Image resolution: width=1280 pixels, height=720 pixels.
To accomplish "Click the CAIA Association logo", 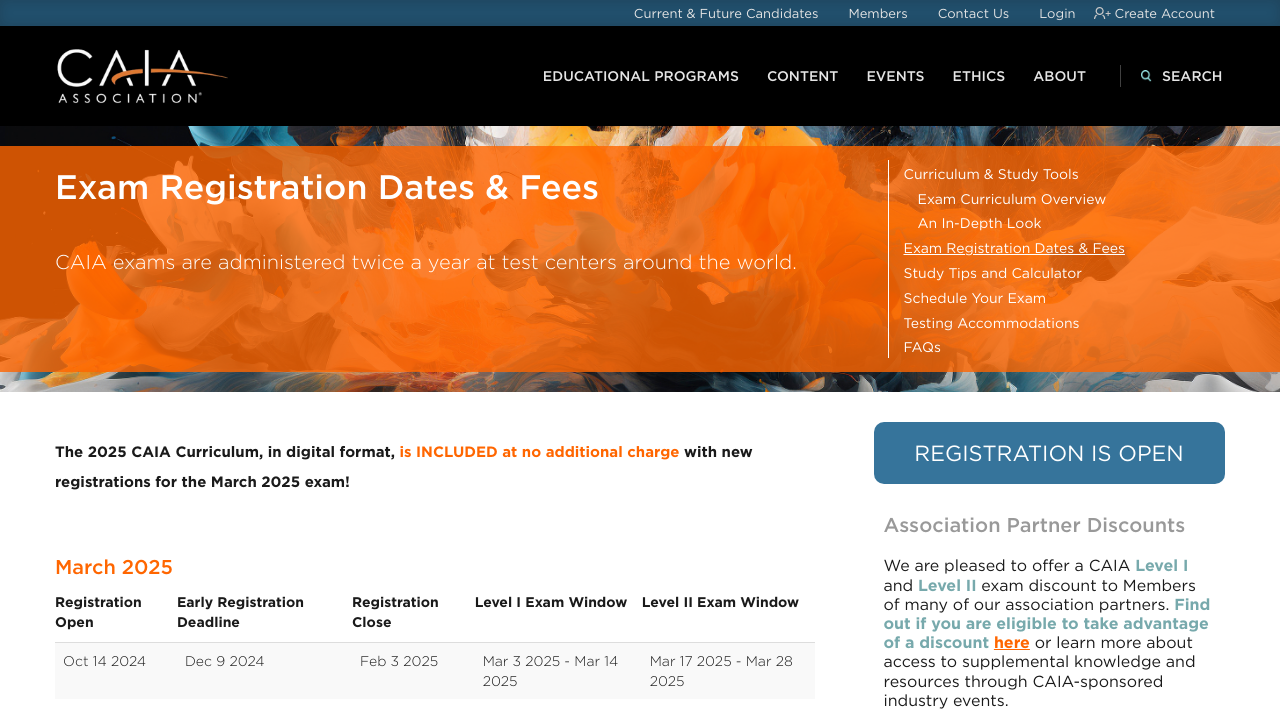I will 142,76.
